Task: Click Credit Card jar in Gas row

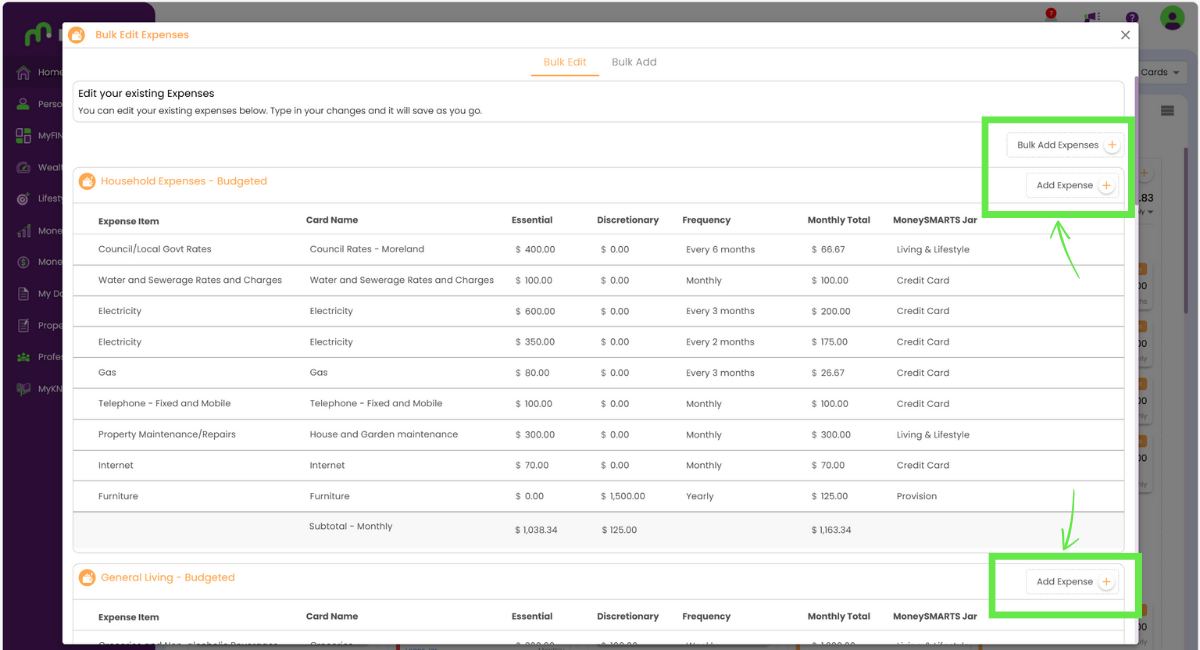Action: [x=923, y=373]
